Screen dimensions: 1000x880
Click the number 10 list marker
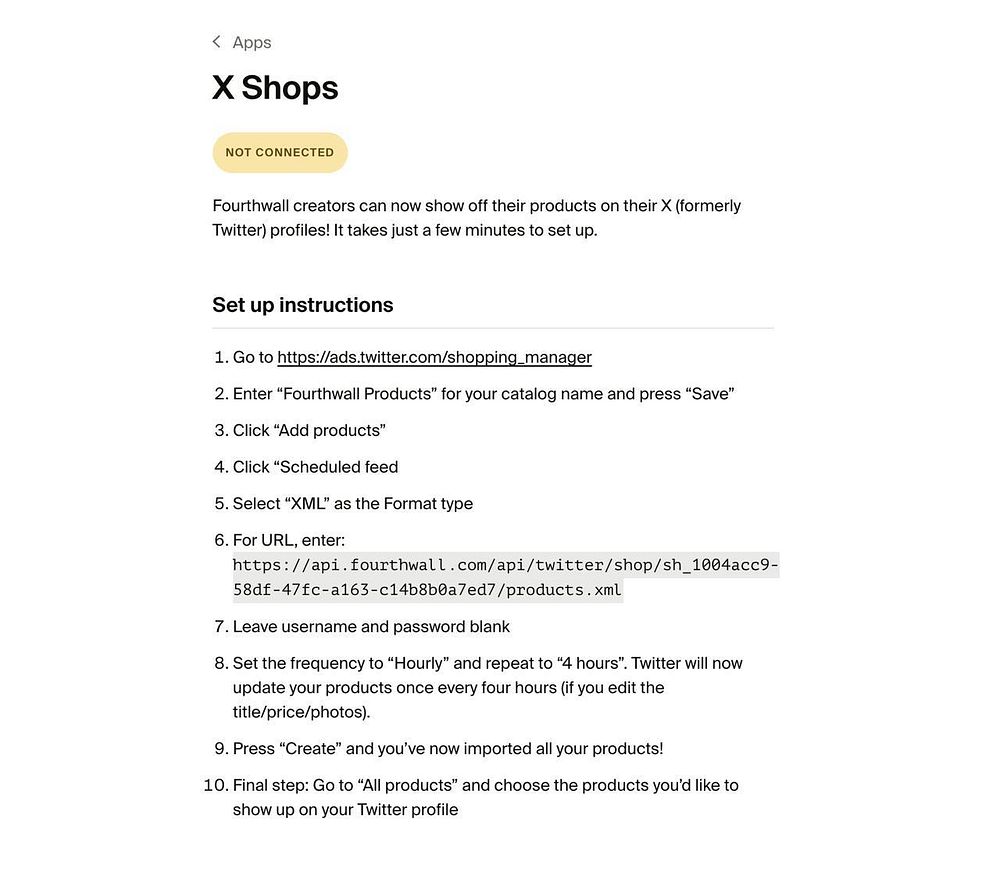(216, 785)
